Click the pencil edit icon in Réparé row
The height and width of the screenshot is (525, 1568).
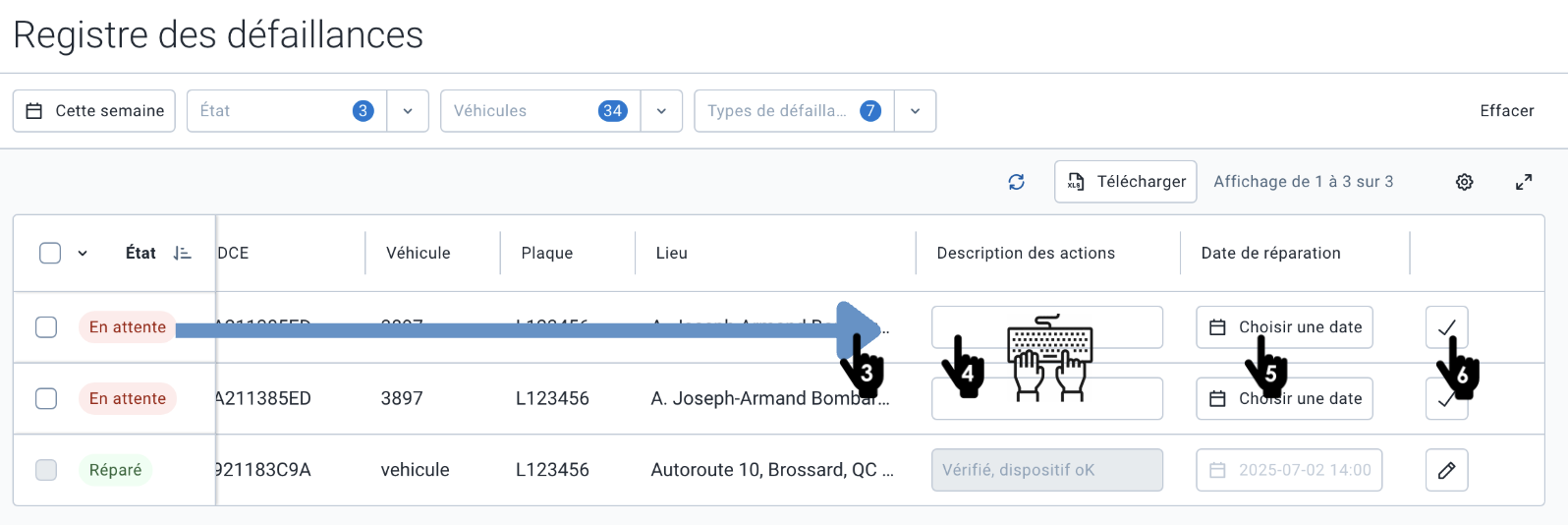pos(1446,470)
